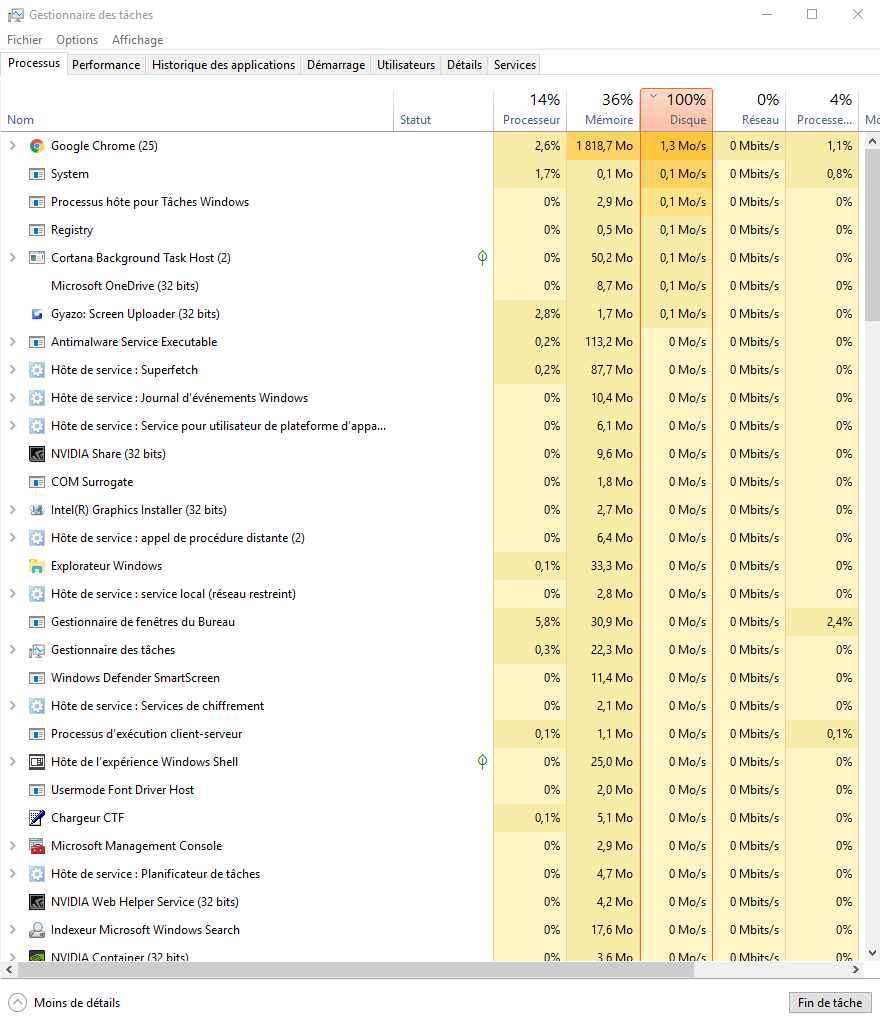Click the NVIDIA Web Helper Service icon

(x=37, y=902)
